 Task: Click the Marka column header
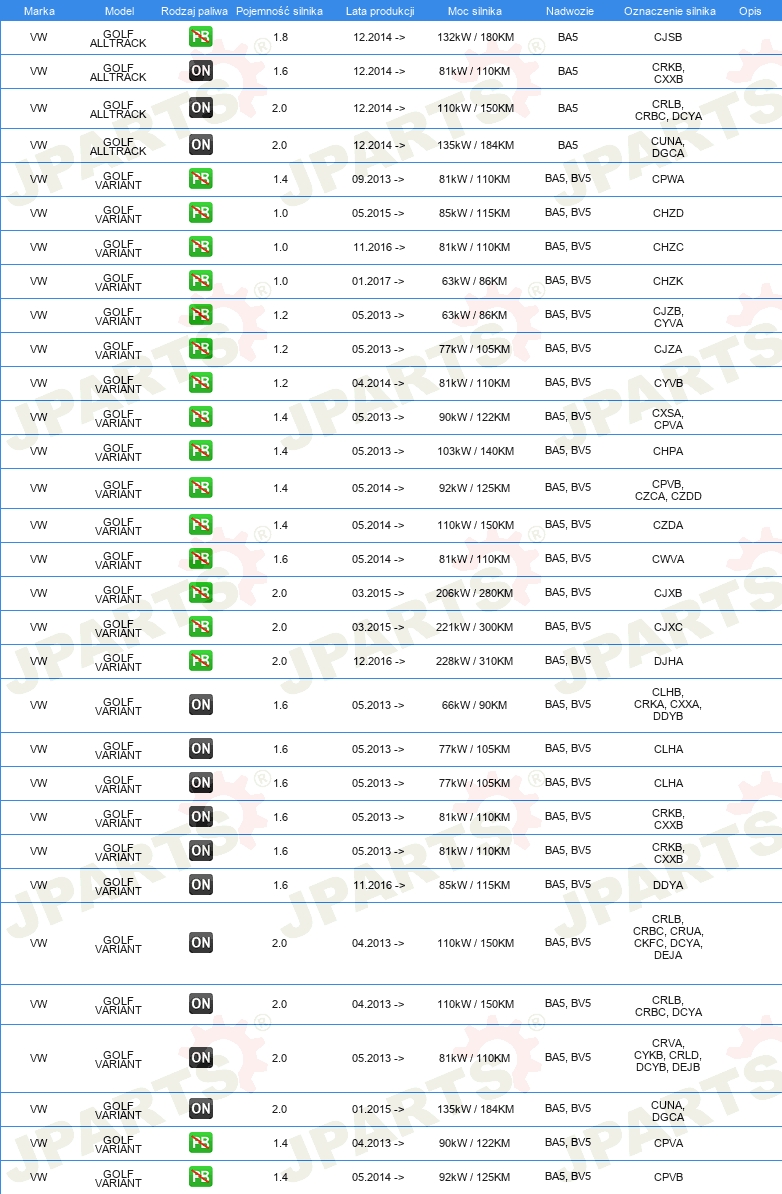point(39,11)
